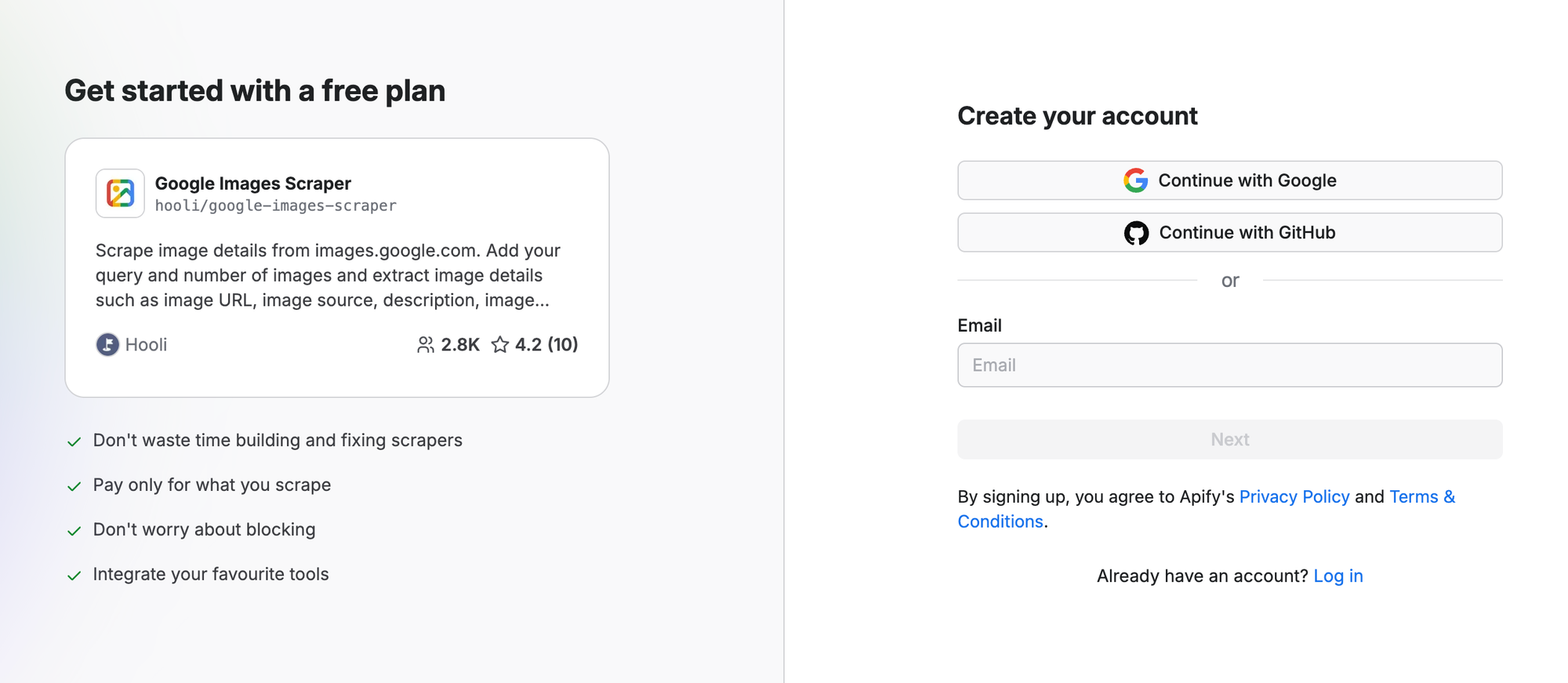Screen dimensions: 1568x683
Task: Click the 'Get started with a free plan' heading
Action: [x=255, y=90]
